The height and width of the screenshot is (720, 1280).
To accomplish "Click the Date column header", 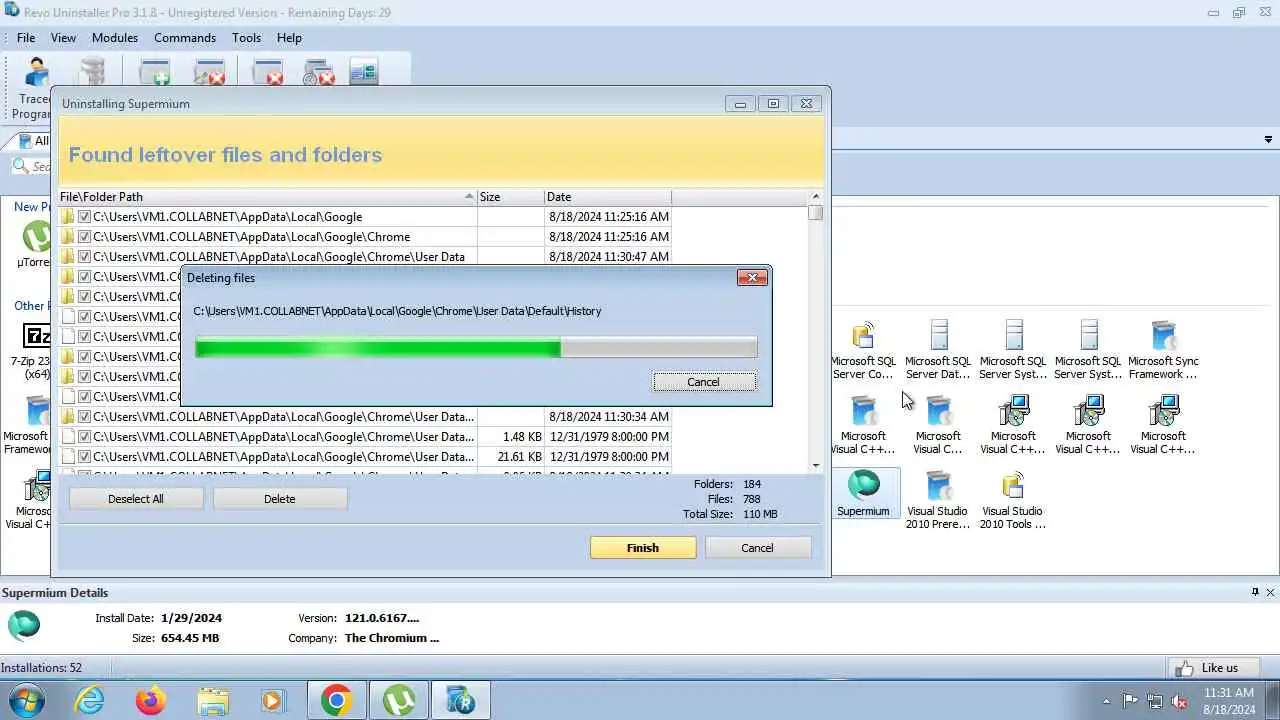I will [x=607, y=197].
